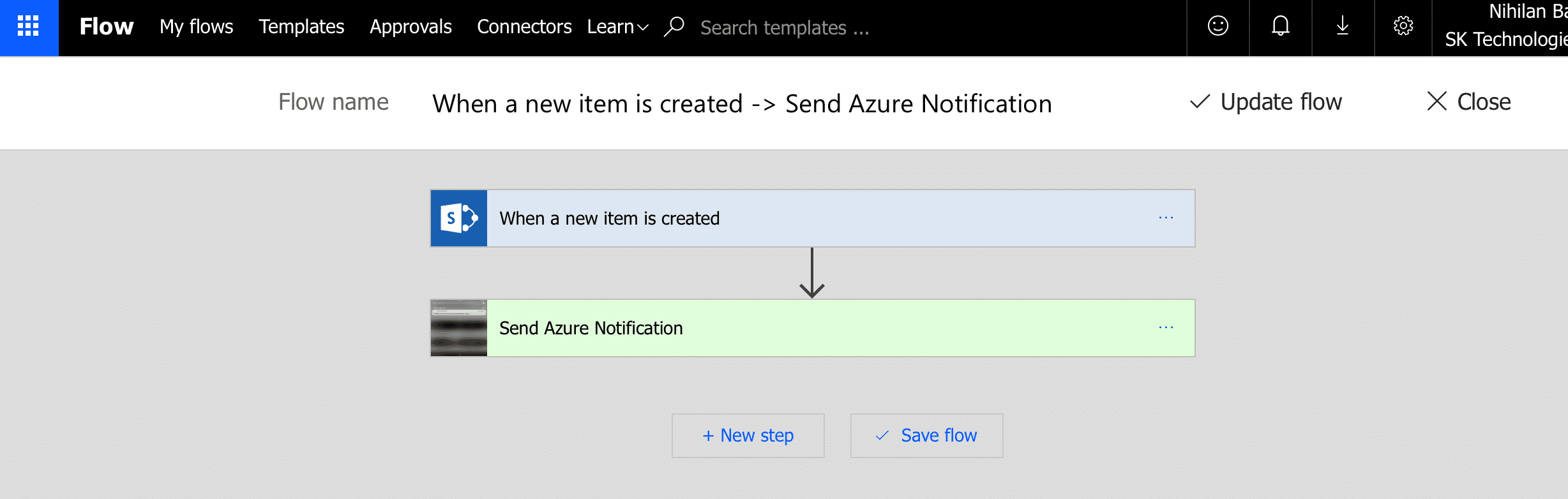Go to My flows
1568x499 pixels.
click(x=196, y=27)
